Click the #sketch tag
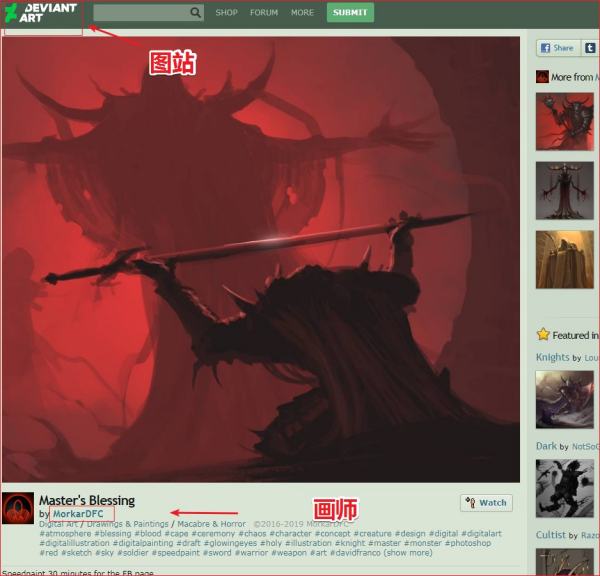Image resolution: width=600 pixels, height=576 pixels. point(77,553)
